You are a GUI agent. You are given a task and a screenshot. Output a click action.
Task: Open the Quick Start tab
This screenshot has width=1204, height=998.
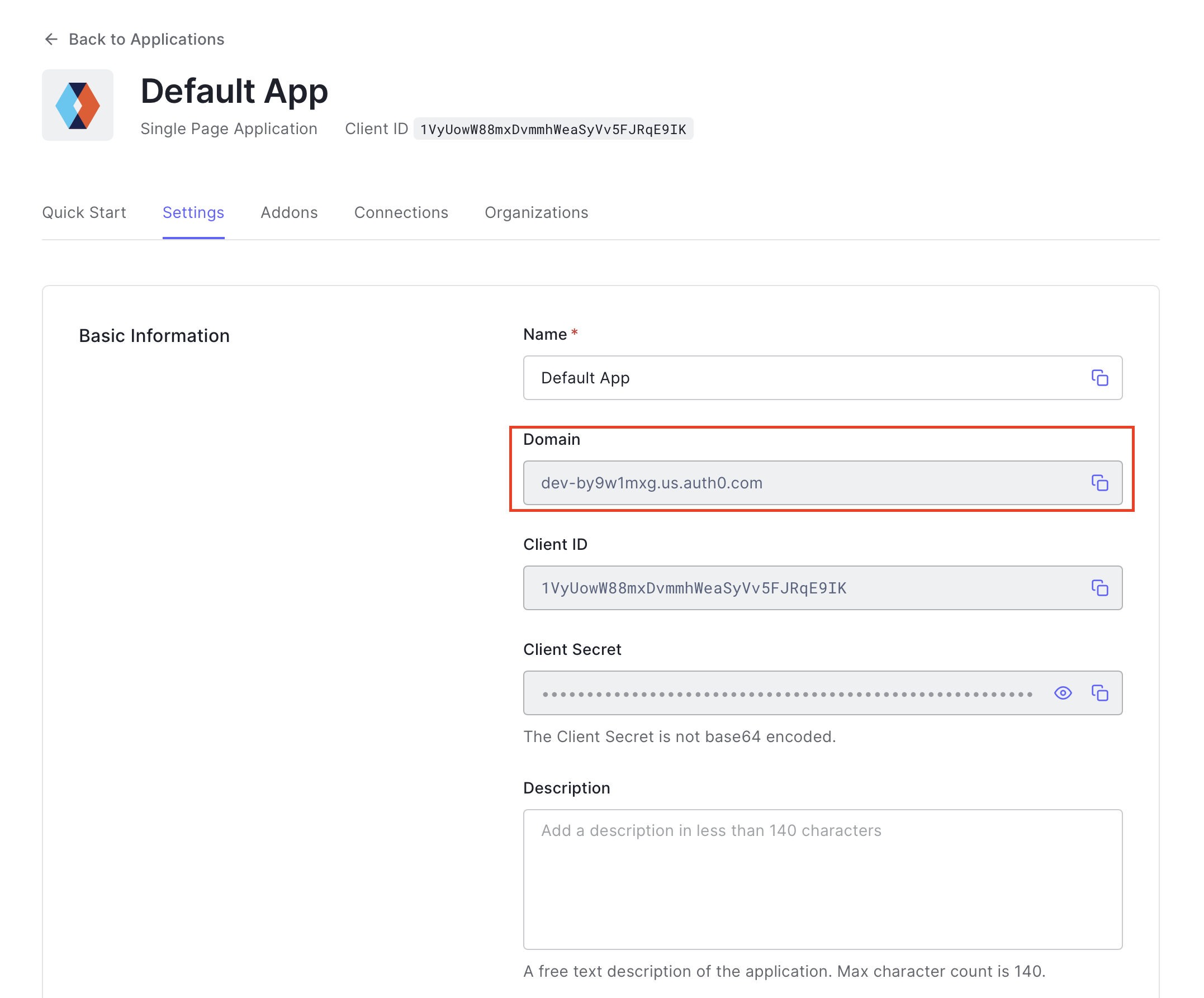(x=84, y=212)
